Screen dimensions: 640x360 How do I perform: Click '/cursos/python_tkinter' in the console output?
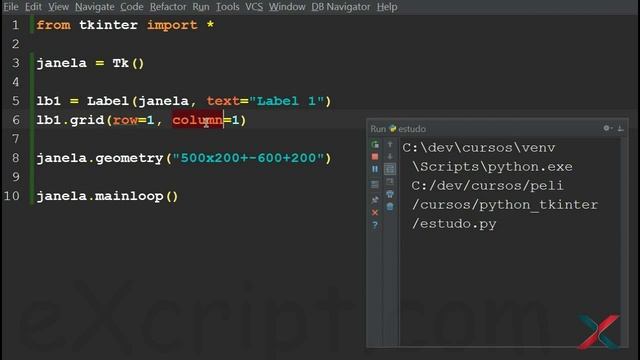point(505,205)
